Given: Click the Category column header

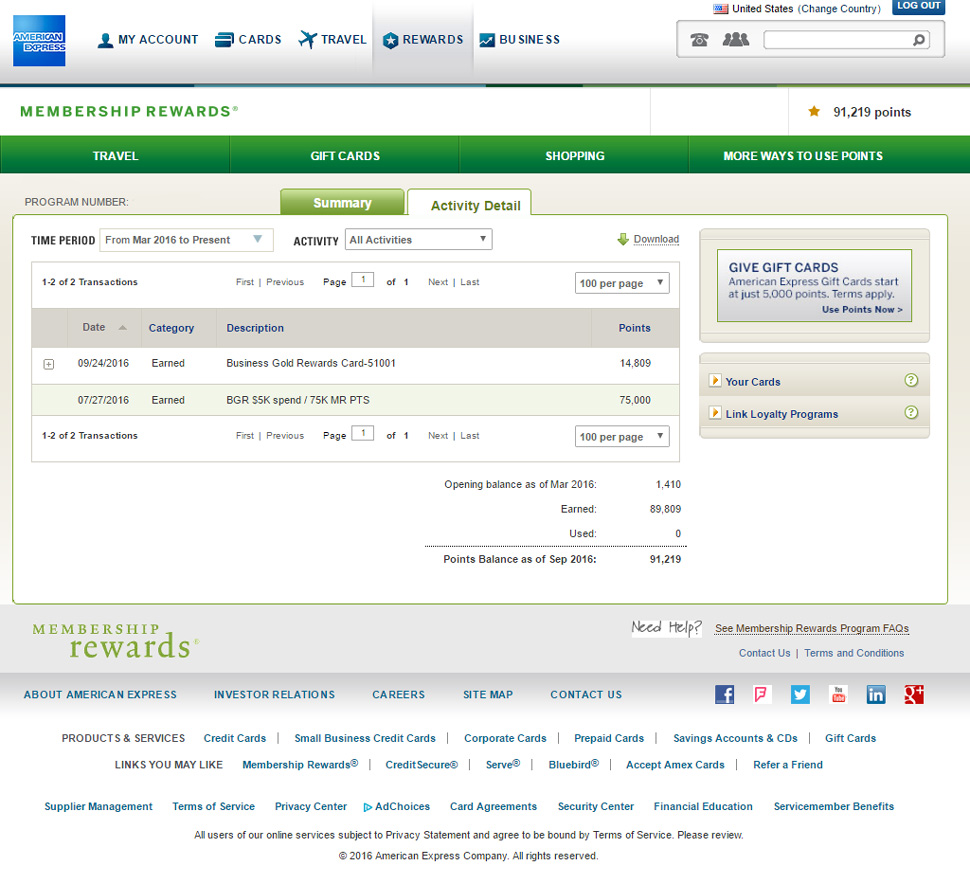Looking at the screenshot, I should click(171, 328).
